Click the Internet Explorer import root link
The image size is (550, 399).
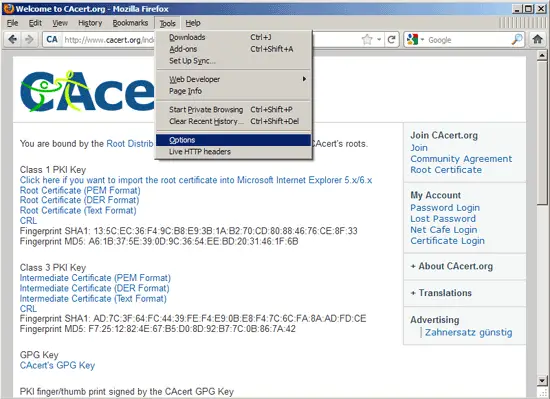pos(196,180)
